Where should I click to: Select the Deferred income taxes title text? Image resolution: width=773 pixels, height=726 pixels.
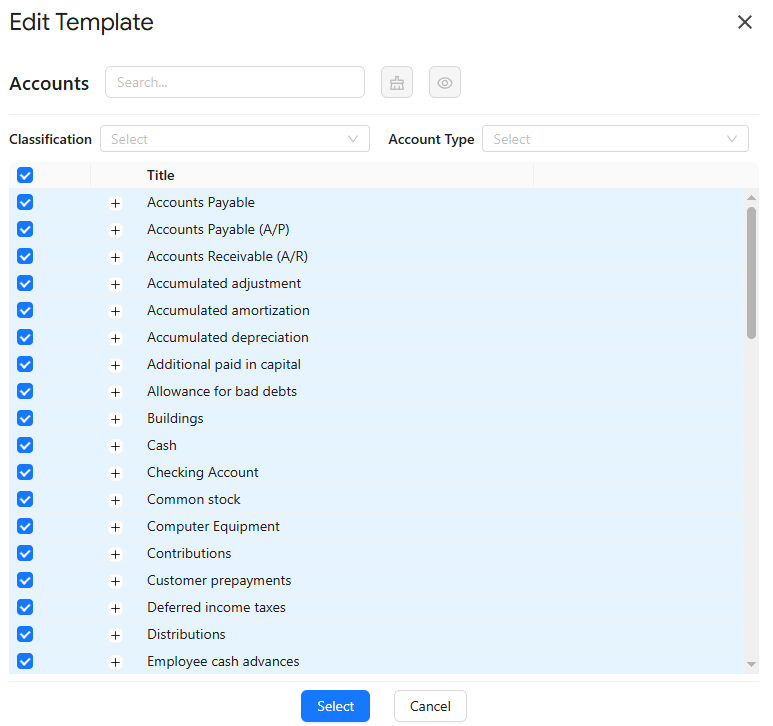pos(216,607)
